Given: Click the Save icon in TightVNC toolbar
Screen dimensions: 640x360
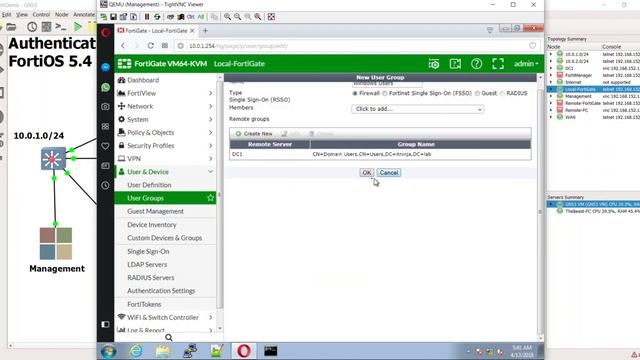Looking at the screenshot, I should tap(113, 17).
